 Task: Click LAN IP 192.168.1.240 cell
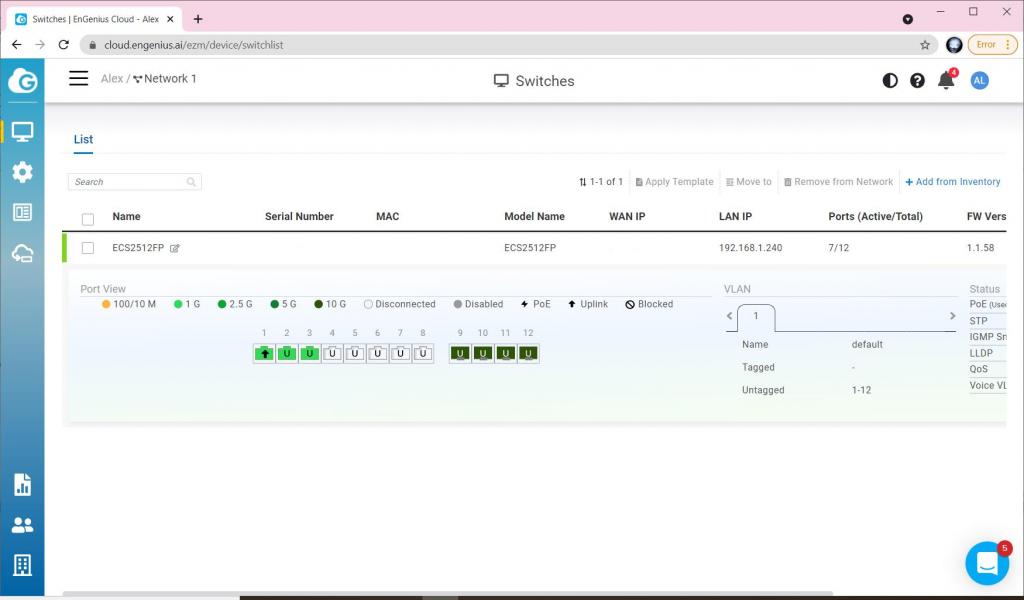pos(750,248)
